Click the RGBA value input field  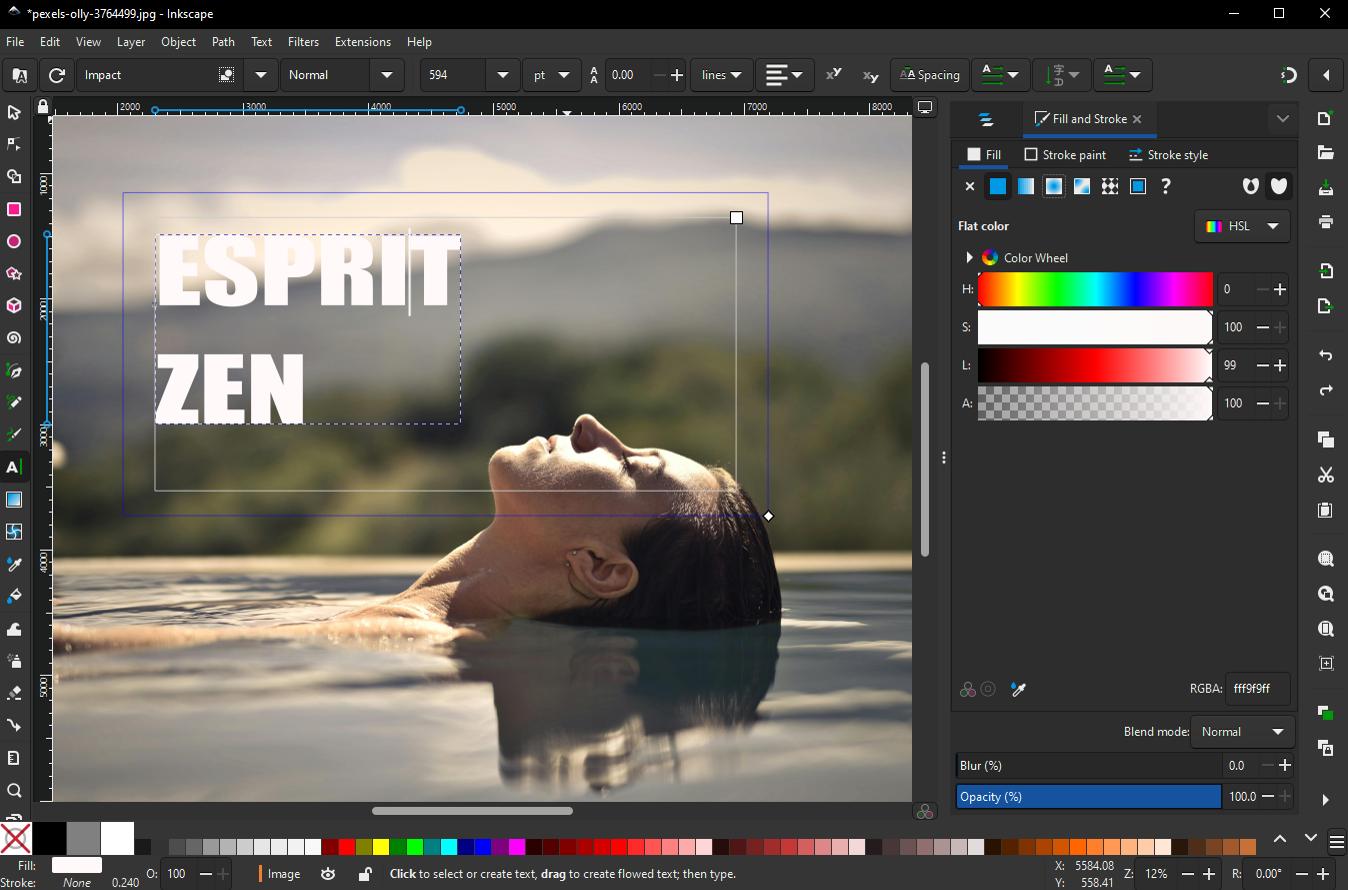(1257, 688)
